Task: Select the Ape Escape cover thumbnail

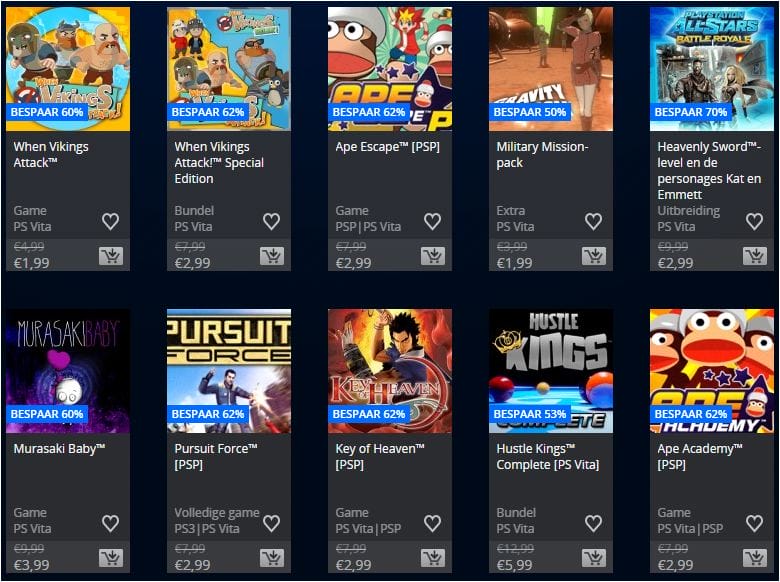Action: point(390,69)
